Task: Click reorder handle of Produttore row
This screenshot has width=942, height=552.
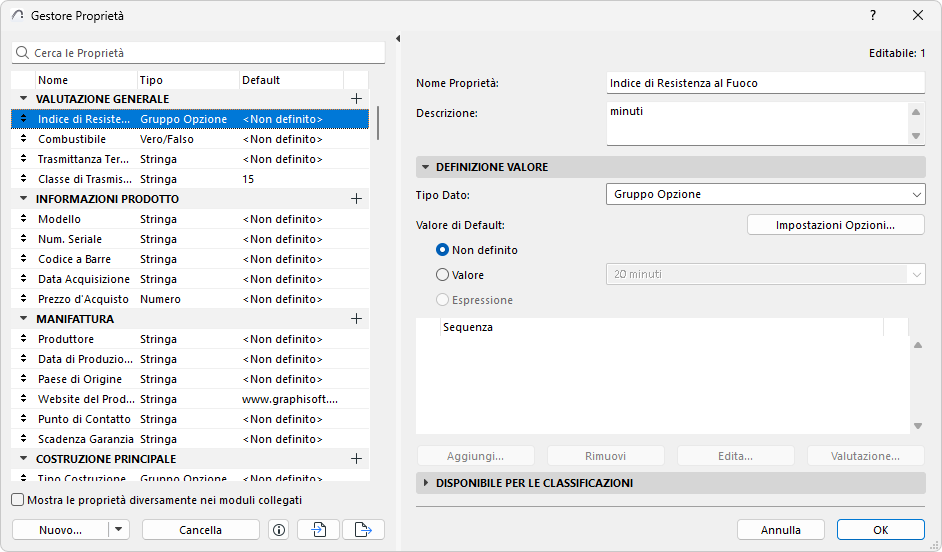Action: pyautogui.click(x=23, y=339)
